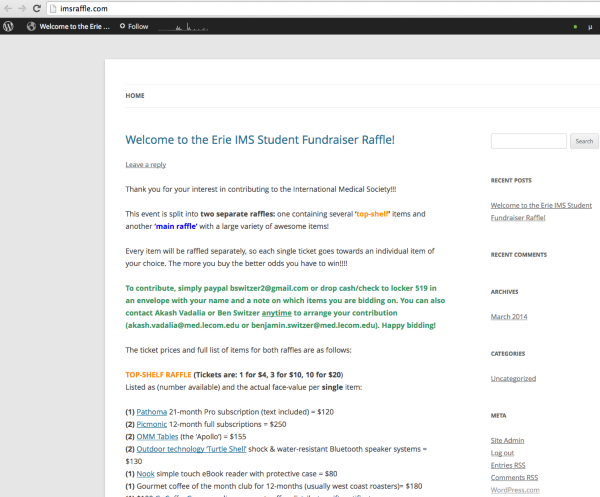Screen dimensions: 600x497
Task: Follow this blog from the admin bar
Action: click(134, 26)
